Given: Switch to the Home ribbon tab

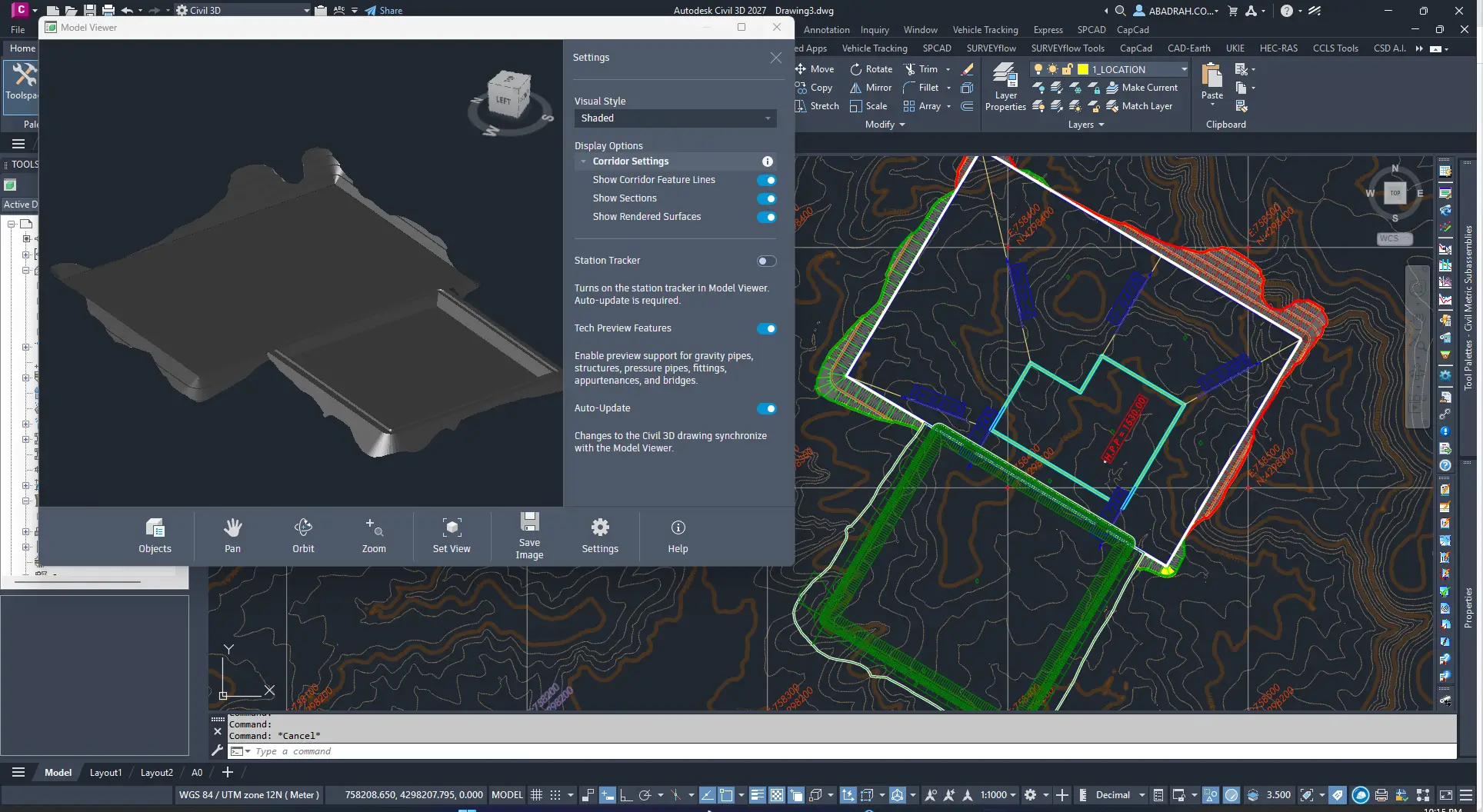Looking at the screenshot, I should (x=22, y=48).
